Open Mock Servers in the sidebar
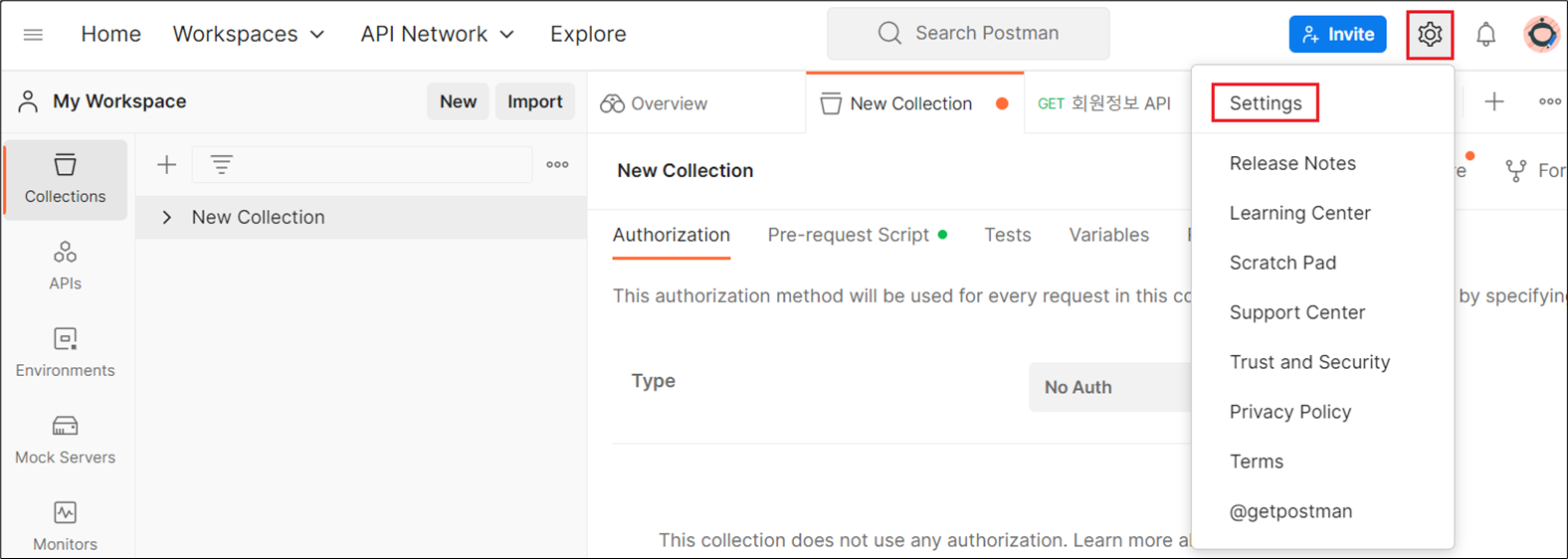Screen dimensions: 1568x559 click(x=66, y=441)
